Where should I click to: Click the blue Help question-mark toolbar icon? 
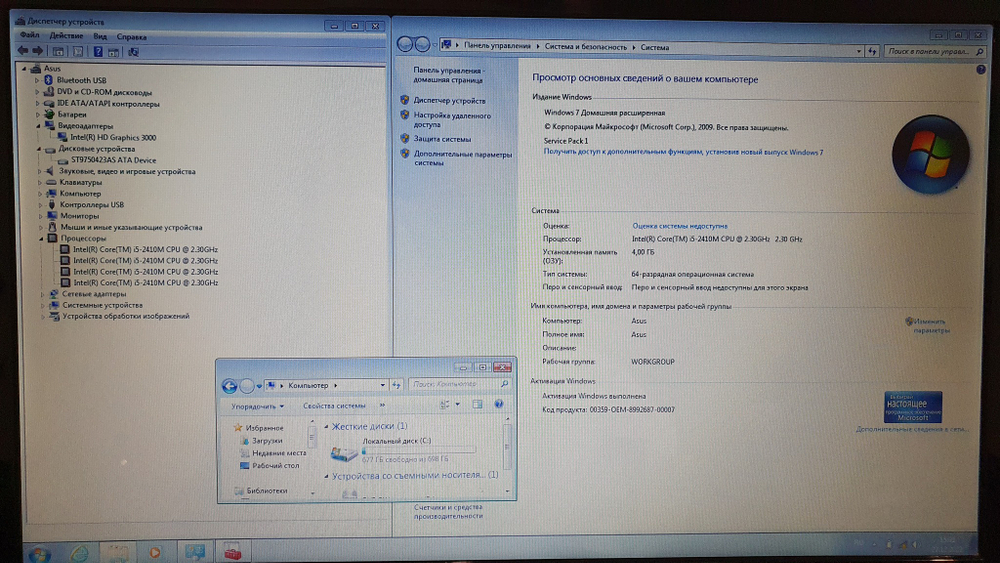98,52
